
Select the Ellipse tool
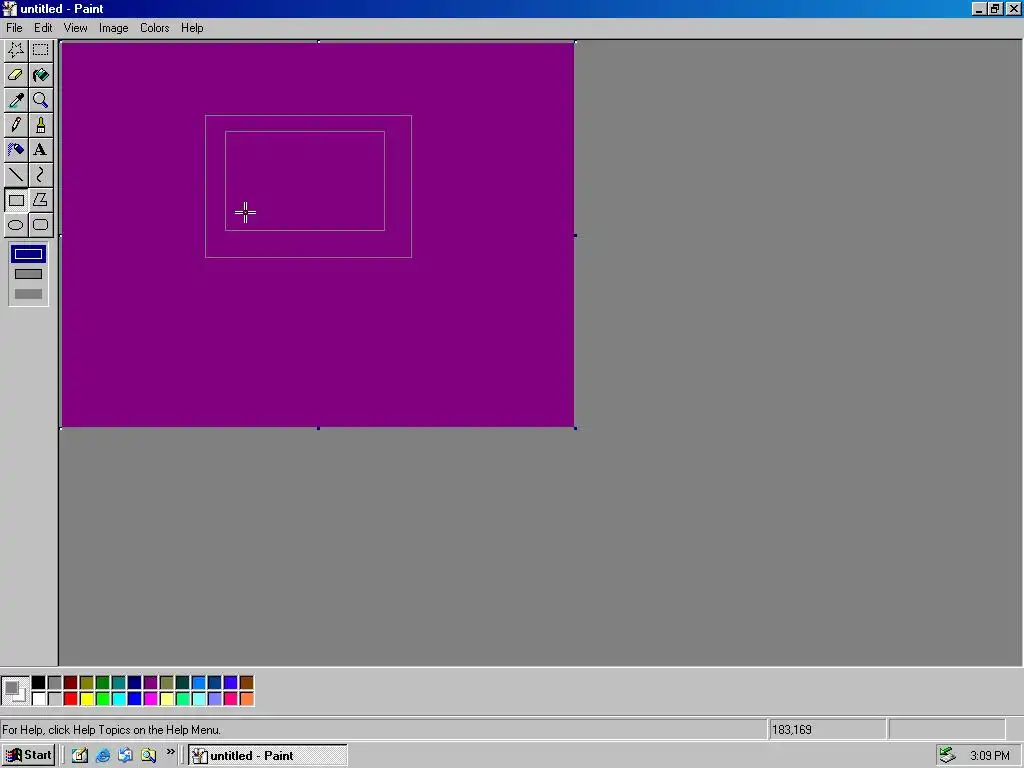point(16,225)
